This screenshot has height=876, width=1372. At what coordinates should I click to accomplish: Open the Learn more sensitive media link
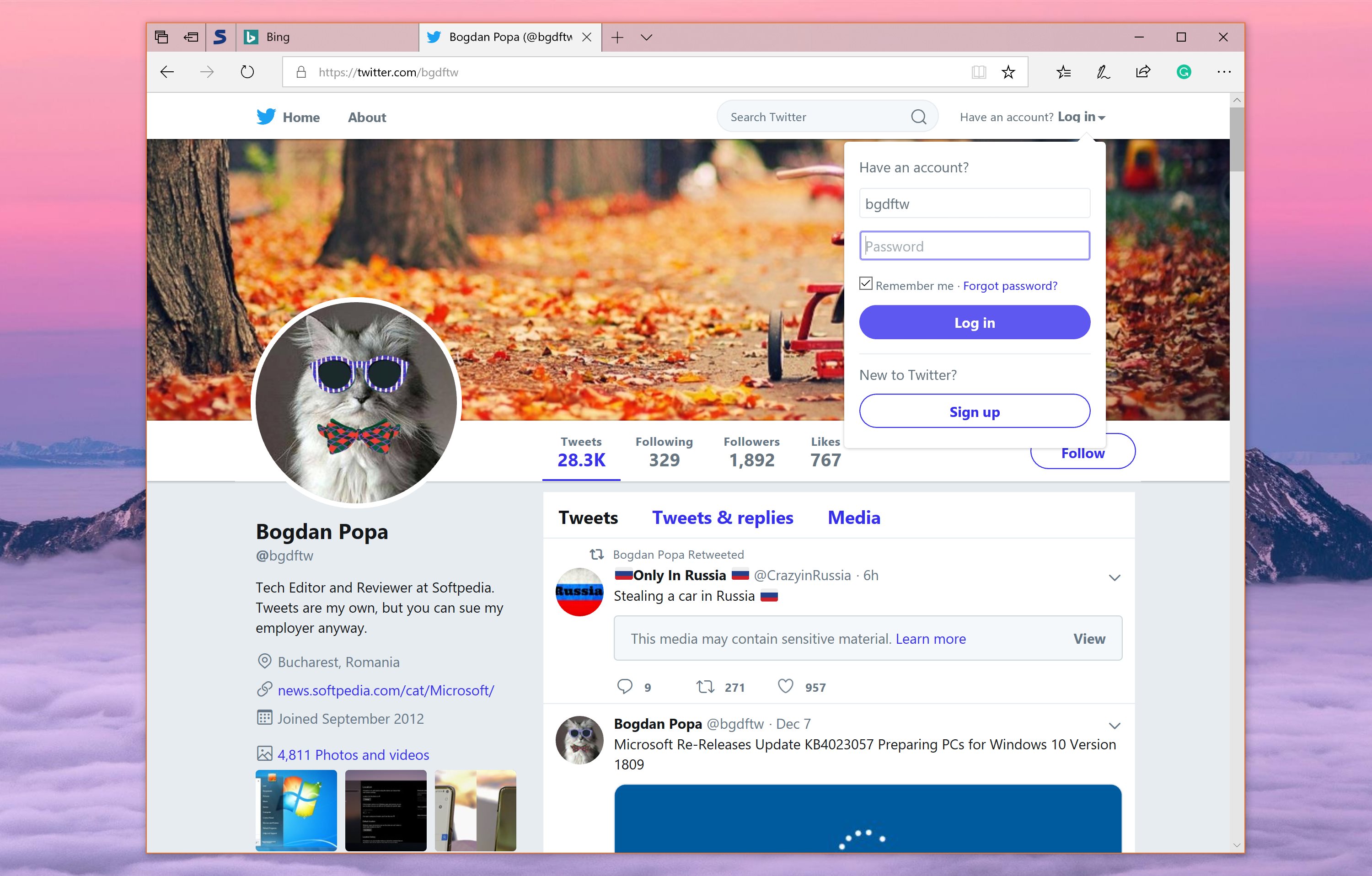pyautogui.click(x=930, y=639)
